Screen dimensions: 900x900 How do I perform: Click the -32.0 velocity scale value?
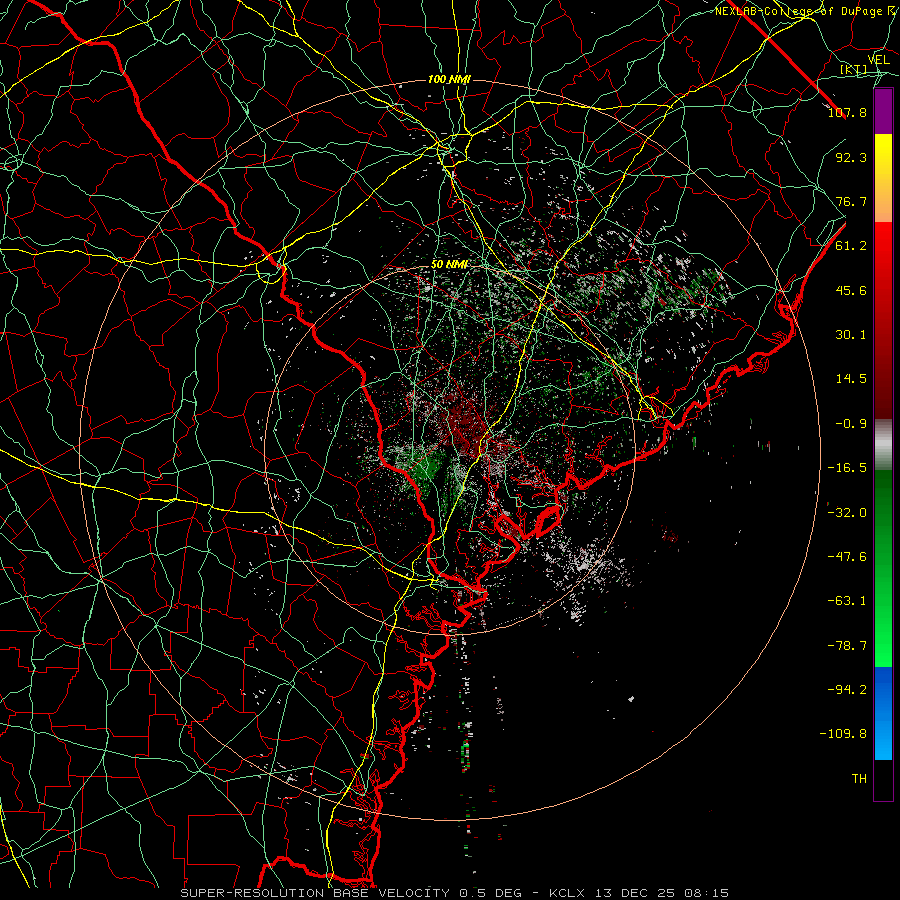pos(847,513)
